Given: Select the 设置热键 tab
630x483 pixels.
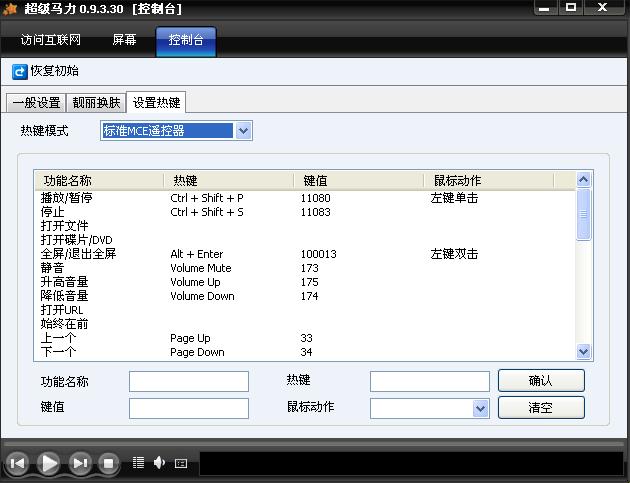Looking at the screenshot, I should coord(156,102).
